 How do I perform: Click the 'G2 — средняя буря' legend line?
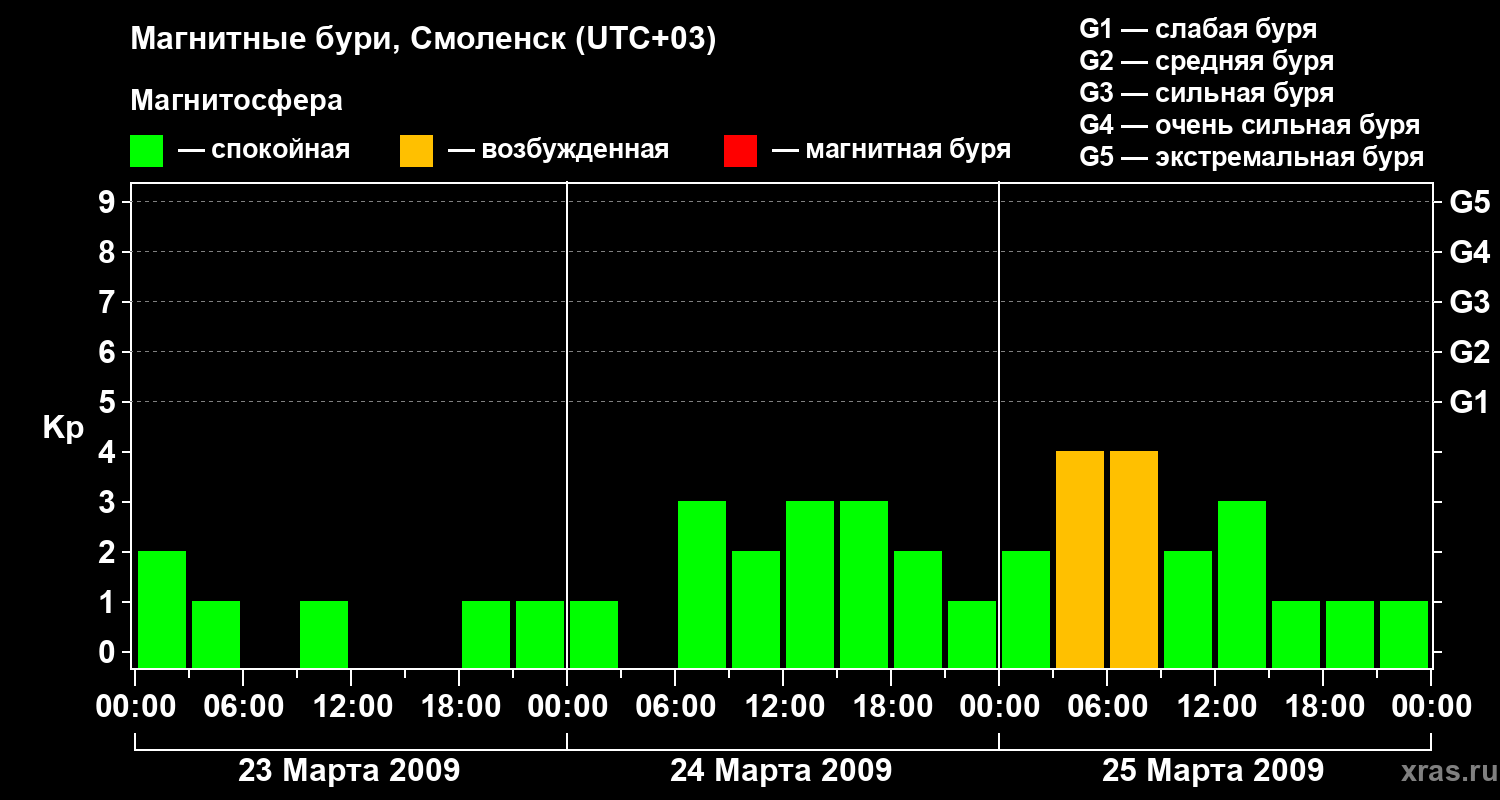(1207, 61)
